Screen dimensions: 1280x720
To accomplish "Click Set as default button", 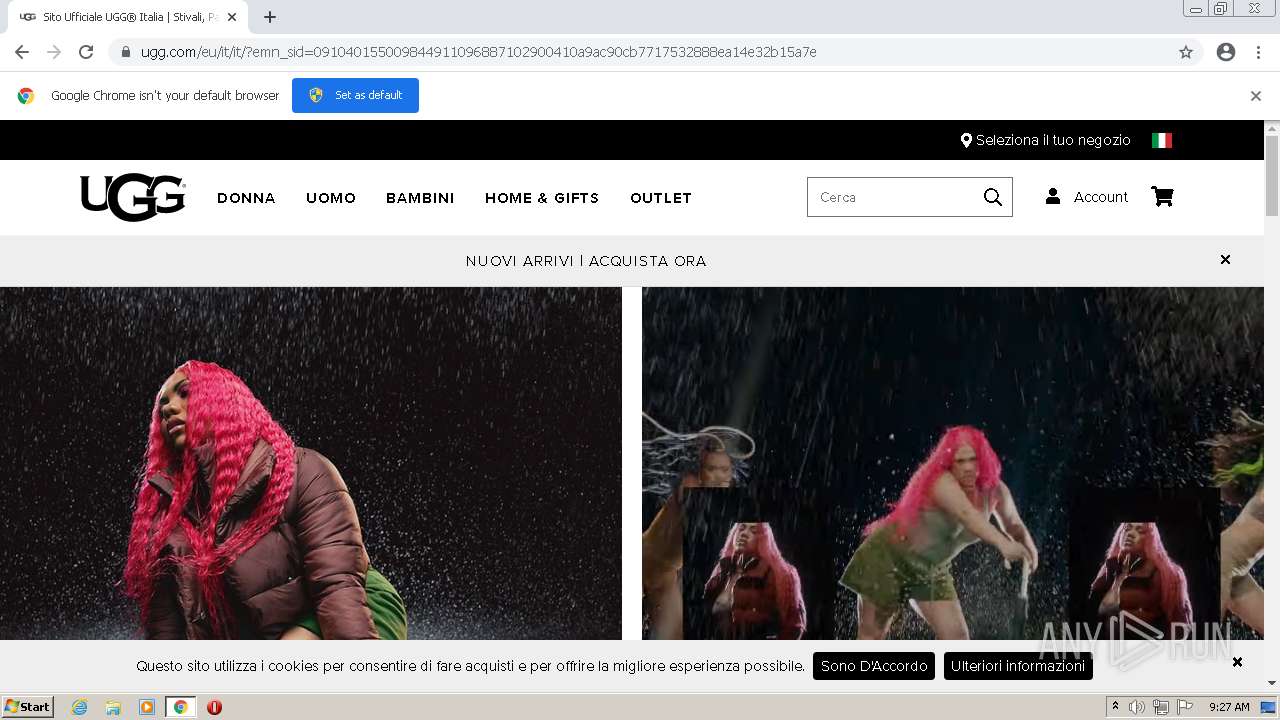I will (355, 95).
